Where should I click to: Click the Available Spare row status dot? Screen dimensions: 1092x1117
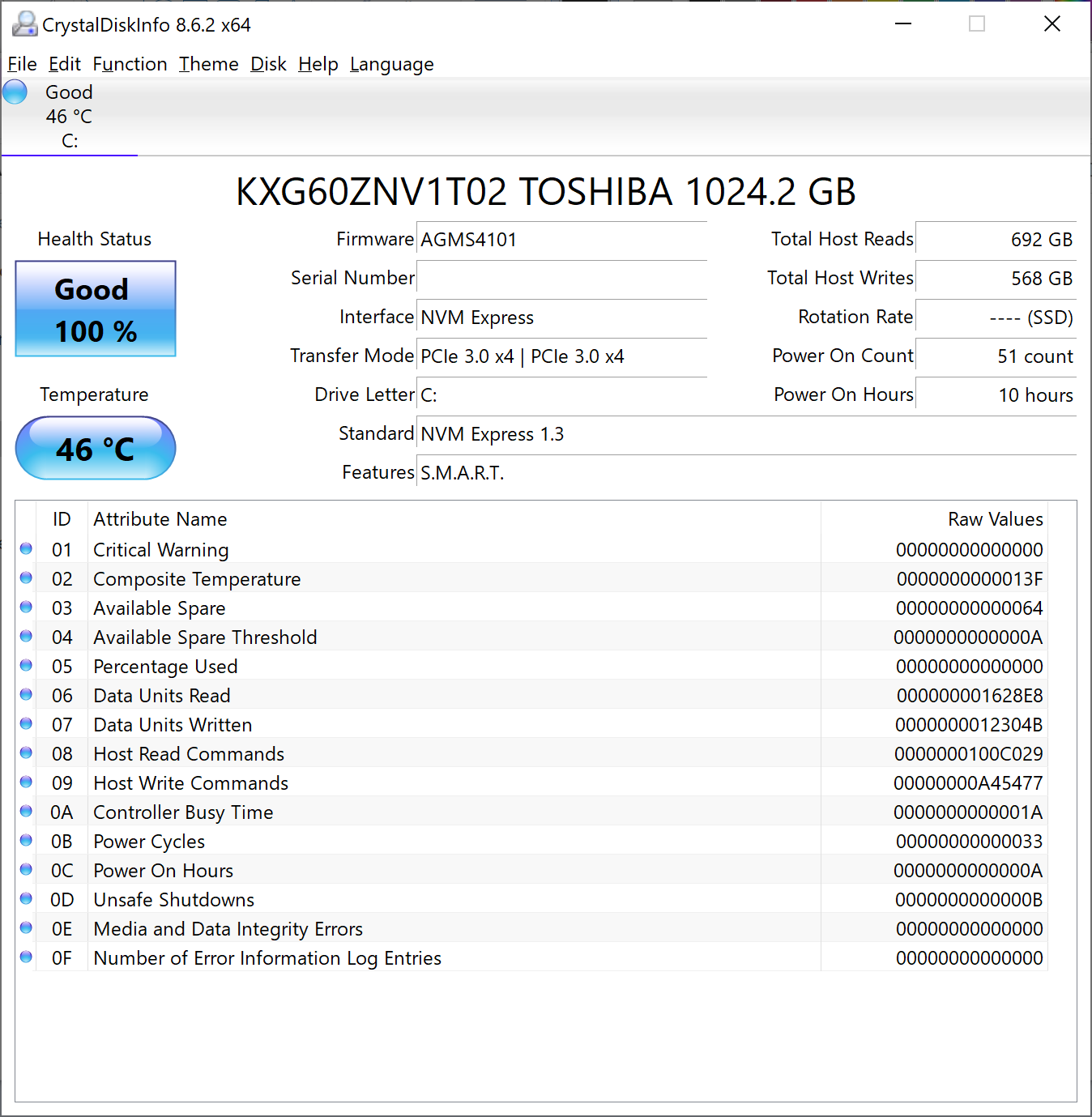[x=26, y=607]
